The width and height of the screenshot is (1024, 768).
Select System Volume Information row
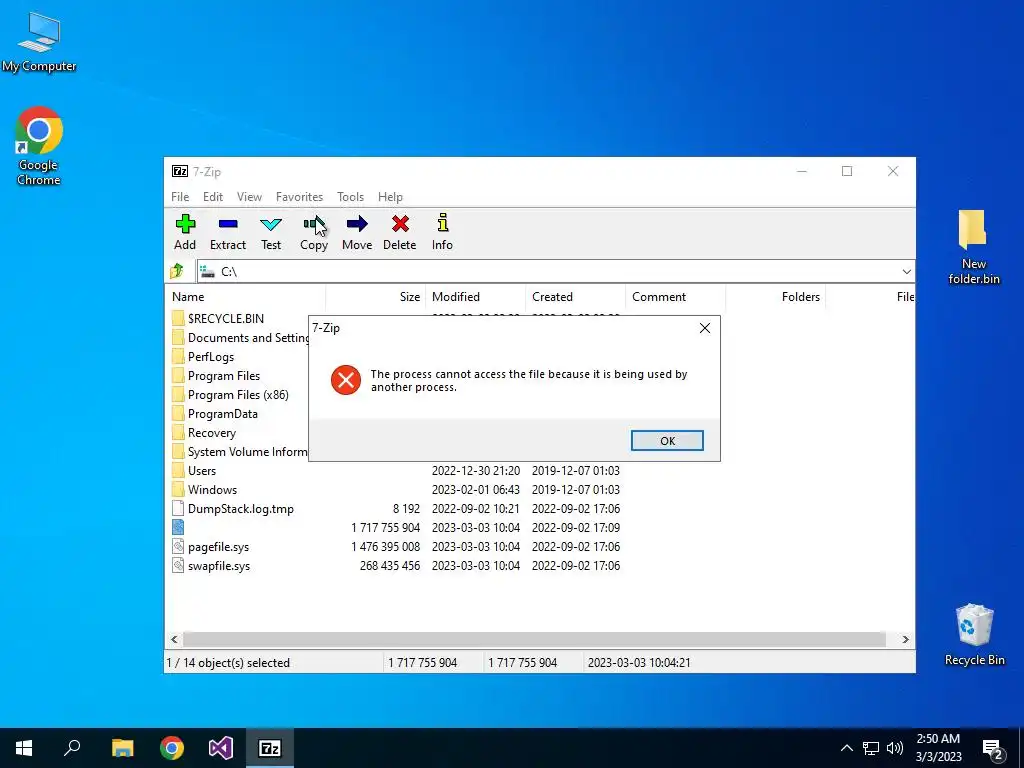pyautogui.click(x=239, y=452)
